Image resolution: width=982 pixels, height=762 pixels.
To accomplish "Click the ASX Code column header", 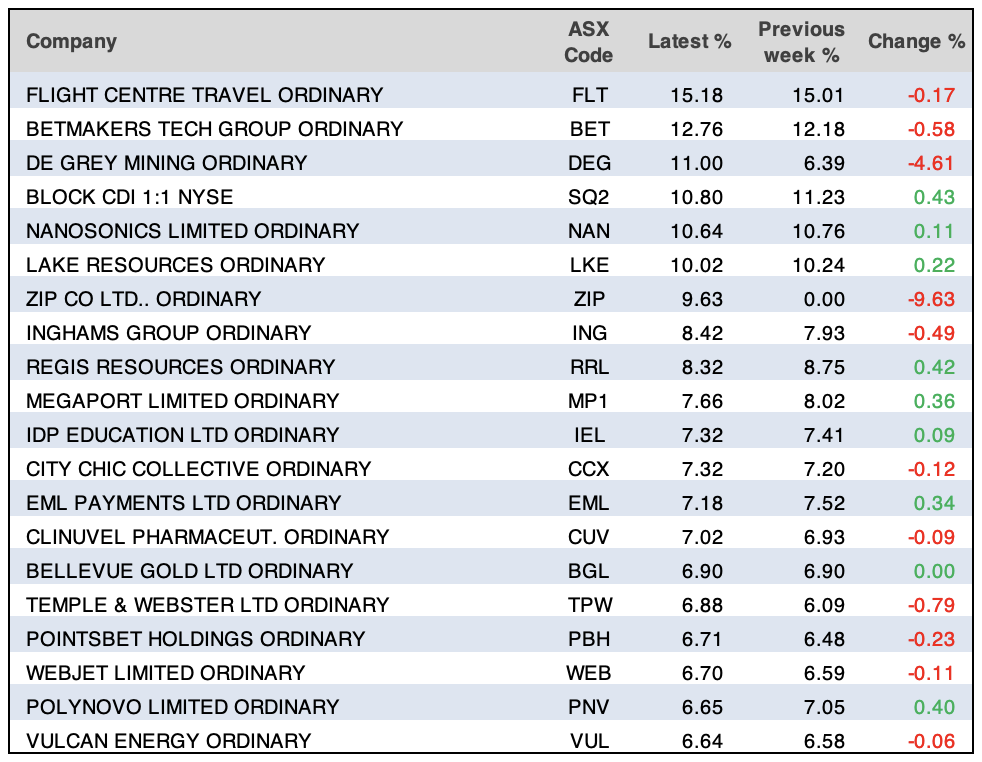I will (x=588, y=42).
